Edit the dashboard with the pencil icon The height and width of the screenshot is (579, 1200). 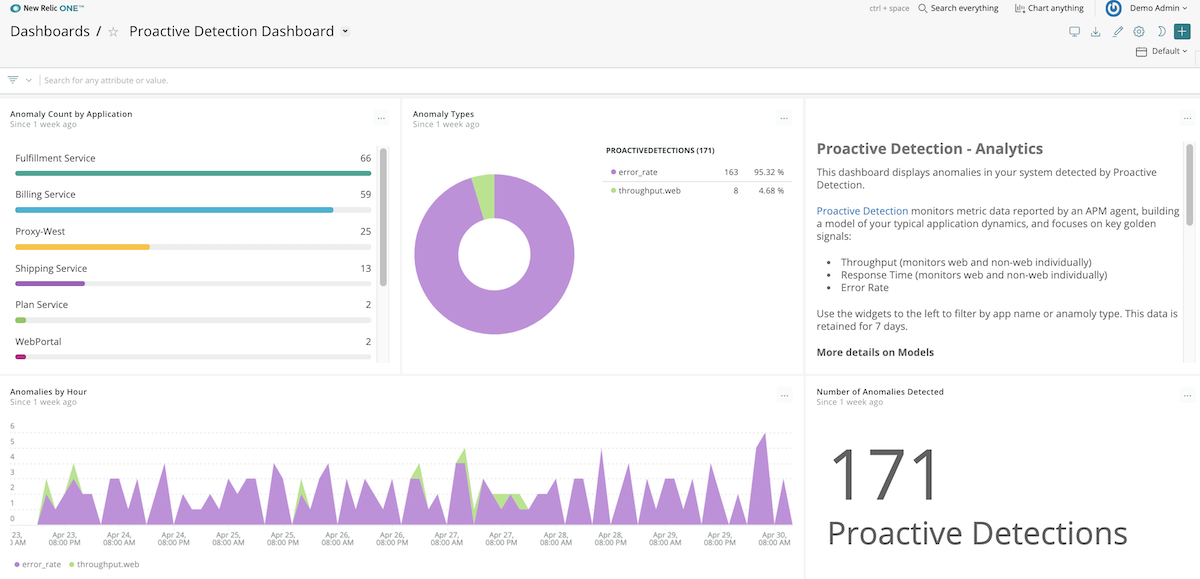point(1118,32)
